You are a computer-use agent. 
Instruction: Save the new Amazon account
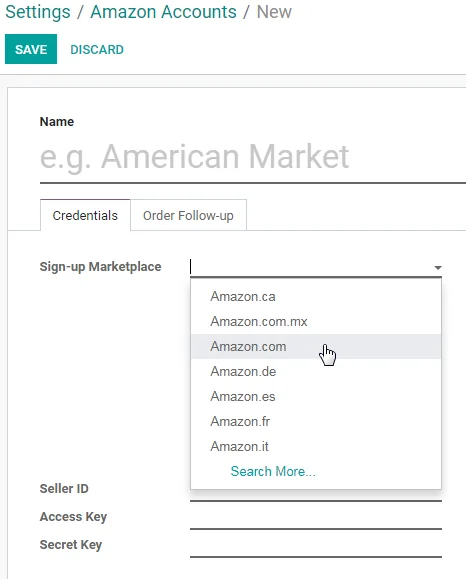[31, 49]
